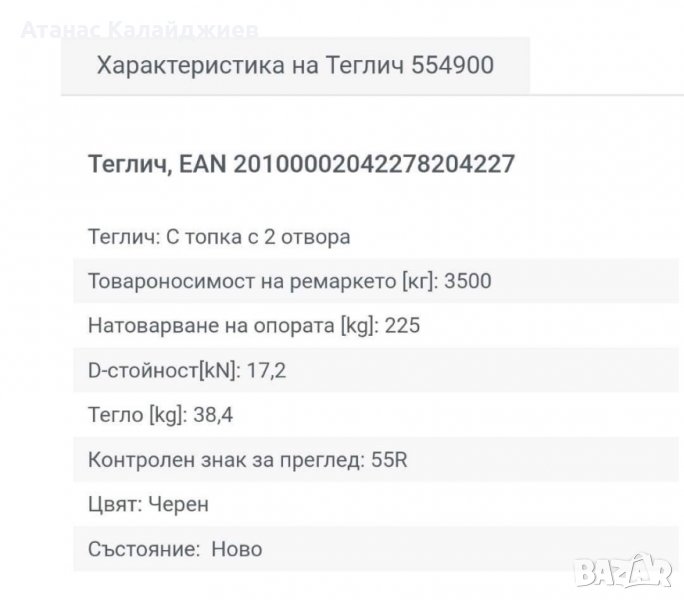684x600 pixels.
Task: Select the Цвят: Черен row
Action: point(149,504)
